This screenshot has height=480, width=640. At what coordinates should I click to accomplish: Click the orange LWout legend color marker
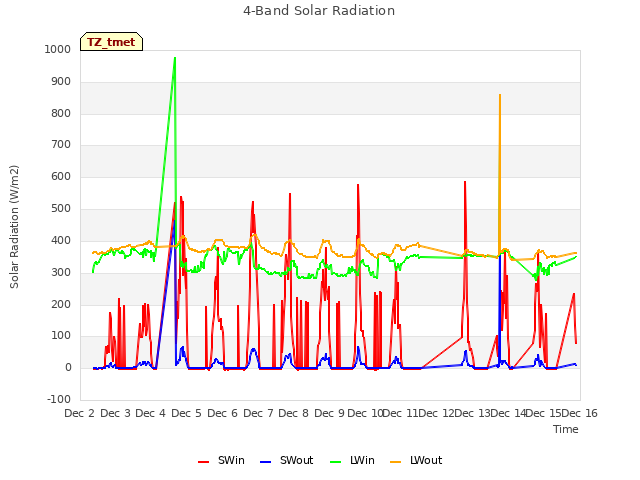coord(396,462)
